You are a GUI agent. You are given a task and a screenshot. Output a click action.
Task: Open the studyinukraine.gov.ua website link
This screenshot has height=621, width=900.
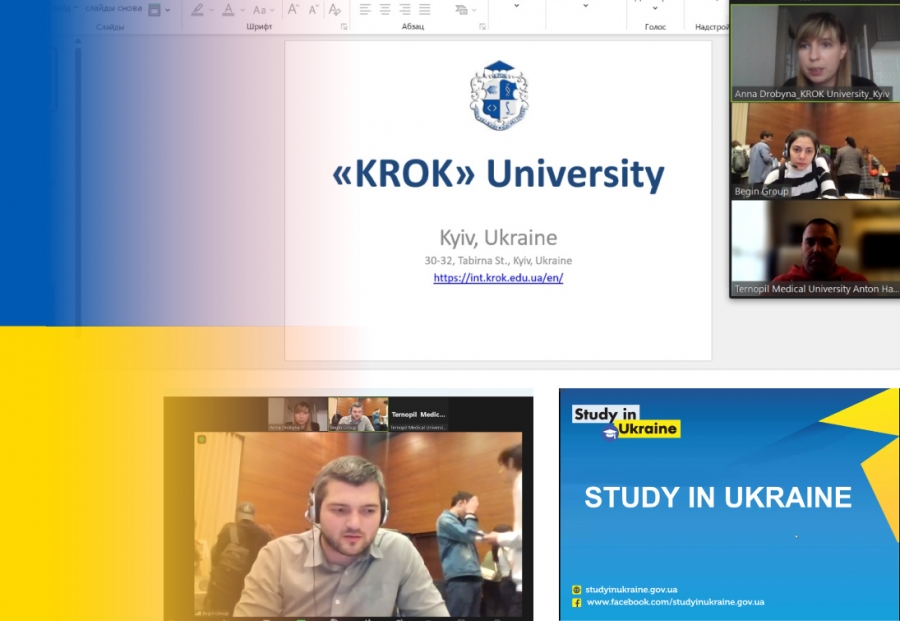click(631, 589)
